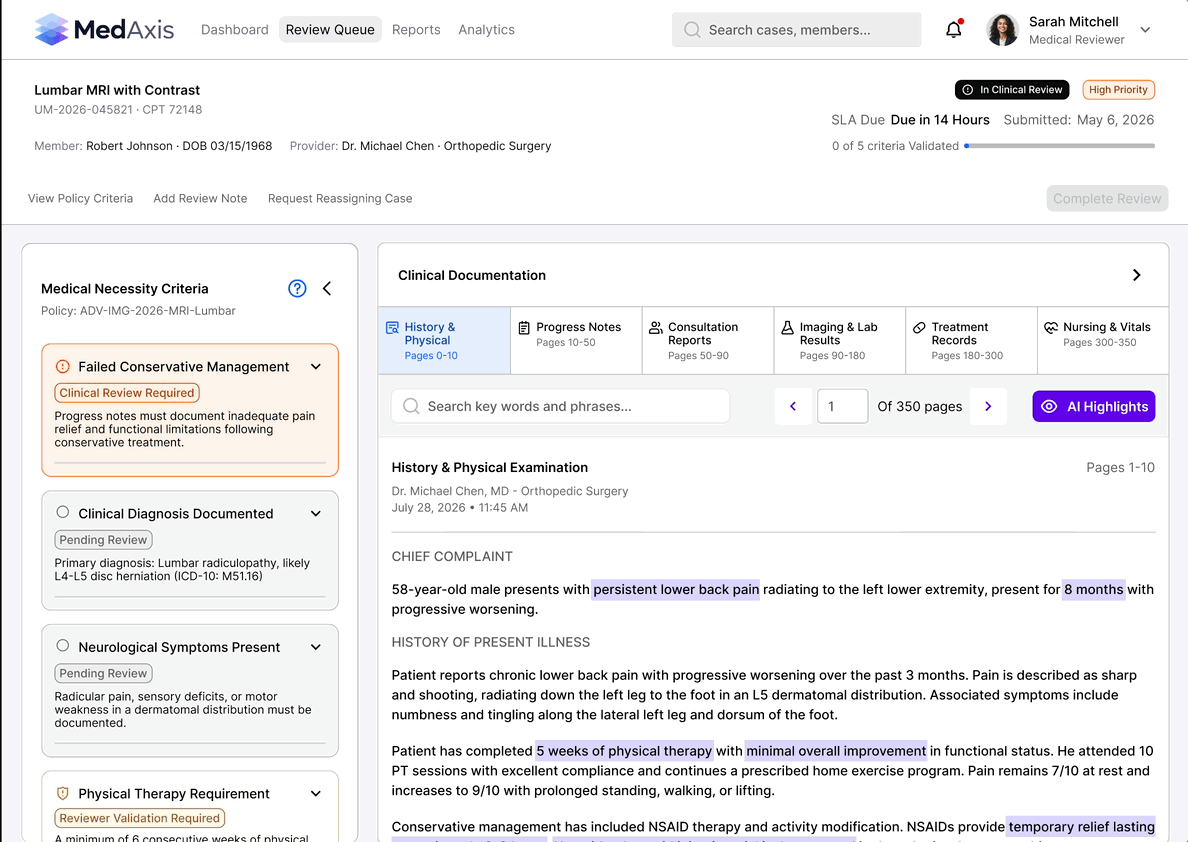
Task: Click the eye icon on AI Highlights
Action: [1049, 406]
